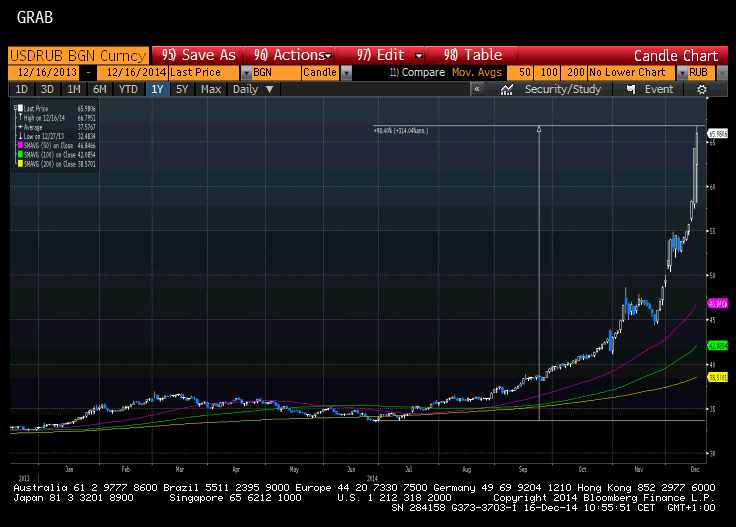The image size is (736, 527).
Task: Open the RUB currency dropdown
Action: 703,73
